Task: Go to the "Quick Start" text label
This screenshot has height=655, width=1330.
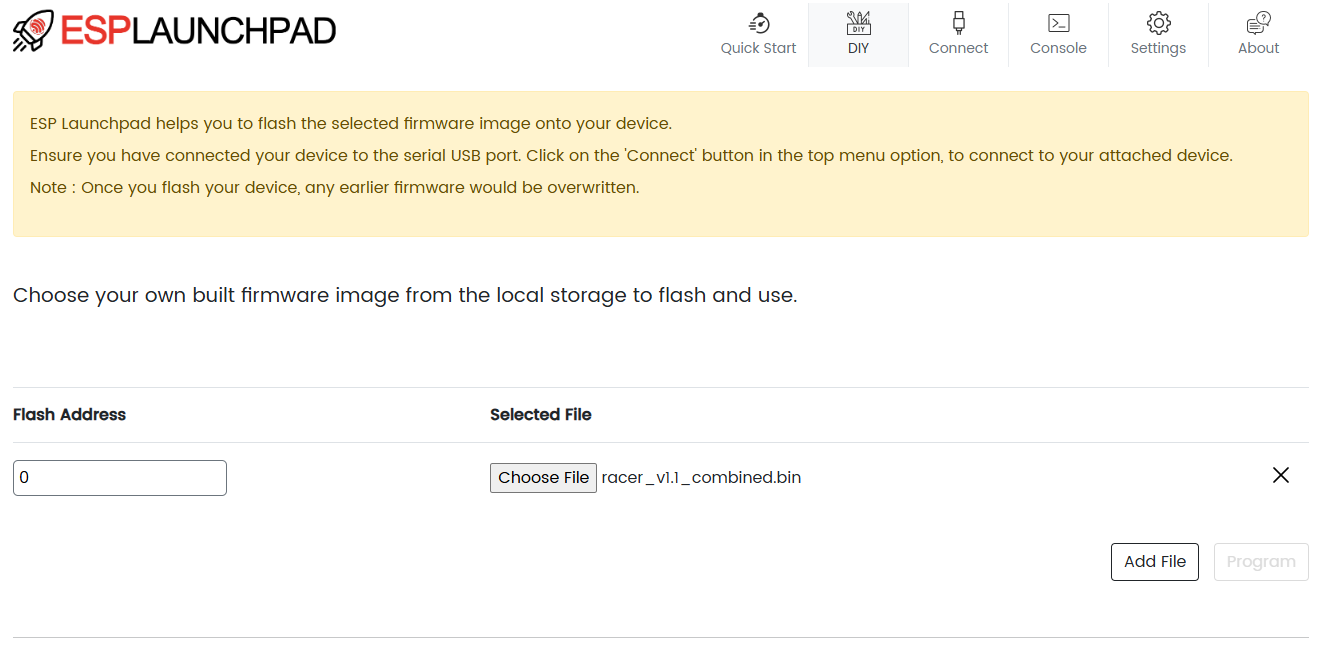Action: pos(759,48)
